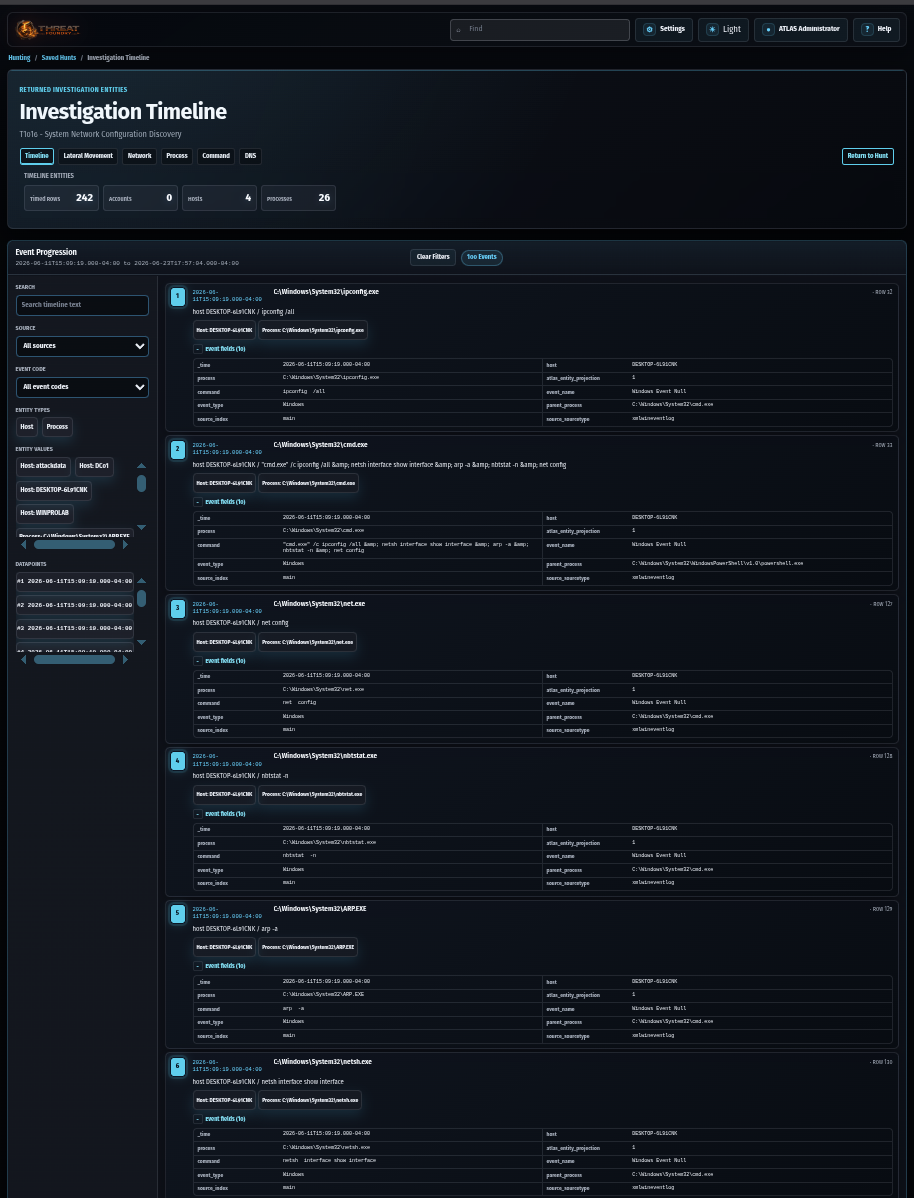Click the Entity Values scroll up arrow
Image resolution: width=914 pixels, height=1198 pixels.
click(x=141, y=465)
